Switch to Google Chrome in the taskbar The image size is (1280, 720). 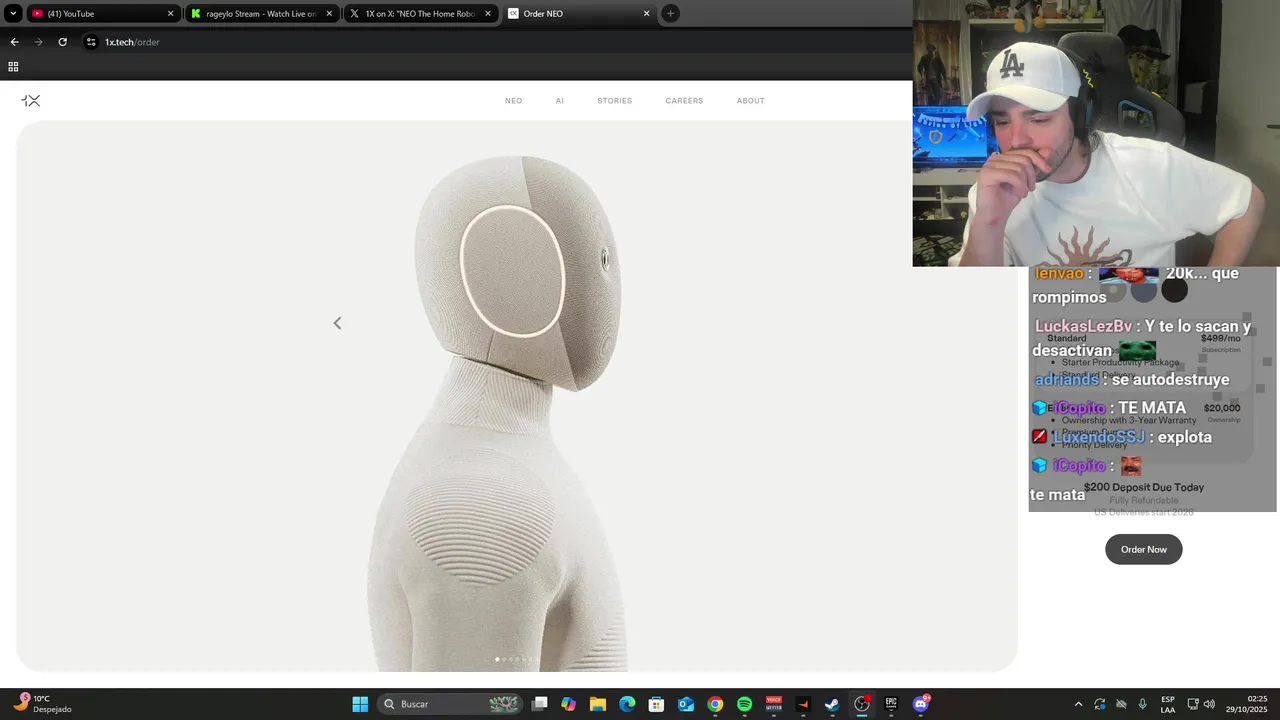(x=715, y=704)
